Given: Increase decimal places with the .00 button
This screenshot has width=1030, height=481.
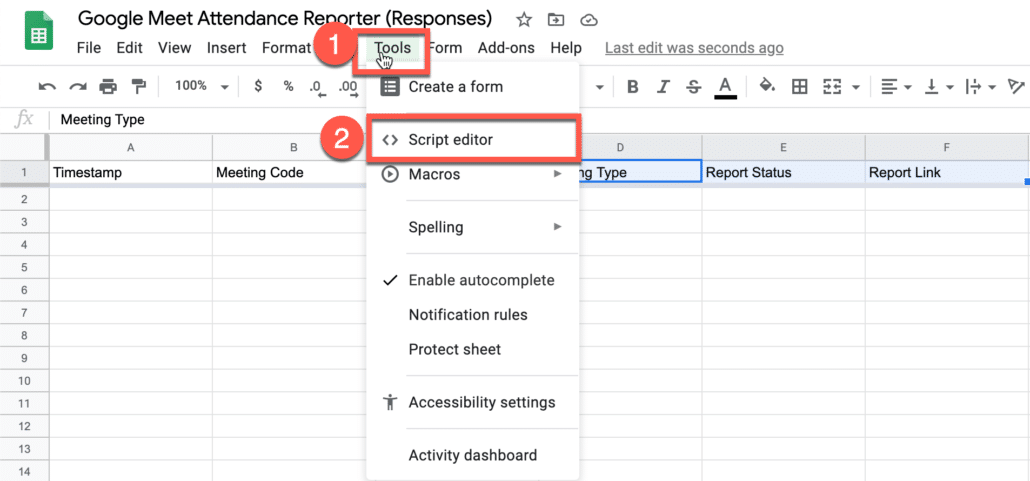Looking at the screenshot, I should (x=347, y=87).
